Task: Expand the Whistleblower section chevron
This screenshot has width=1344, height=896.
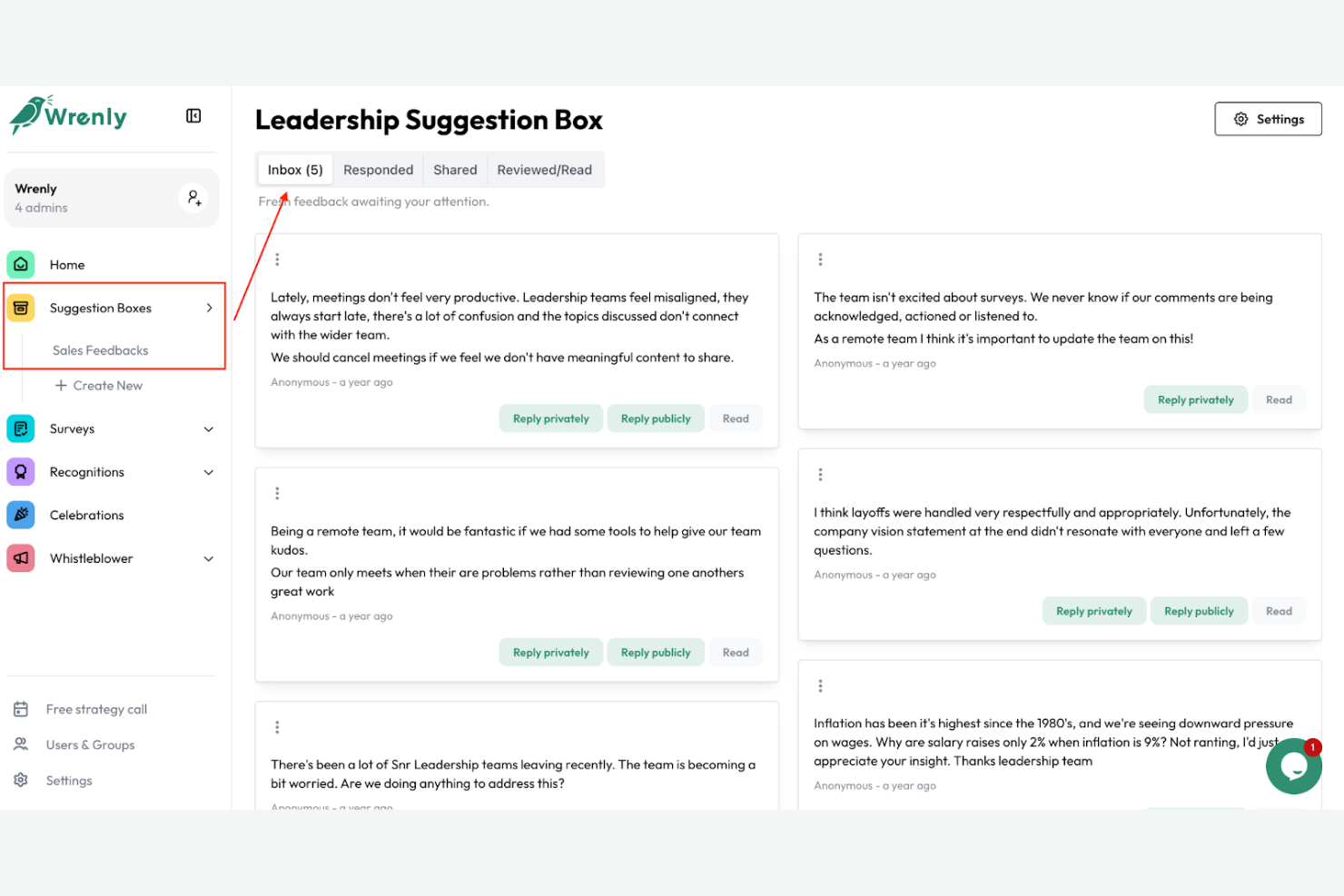Action: (209, 558)
